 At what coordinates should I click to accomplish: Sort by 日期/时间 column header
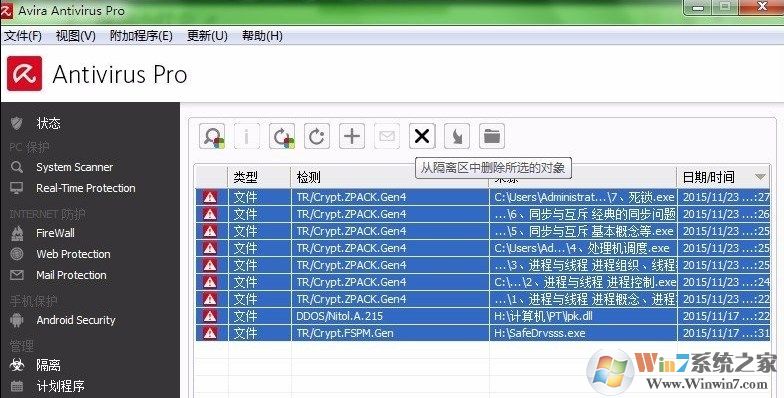point(723,177)
